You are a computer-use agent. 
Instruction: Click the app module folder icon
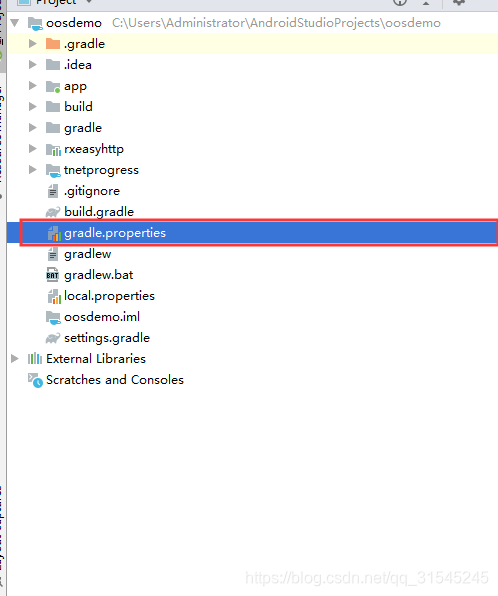click(53, 86)
